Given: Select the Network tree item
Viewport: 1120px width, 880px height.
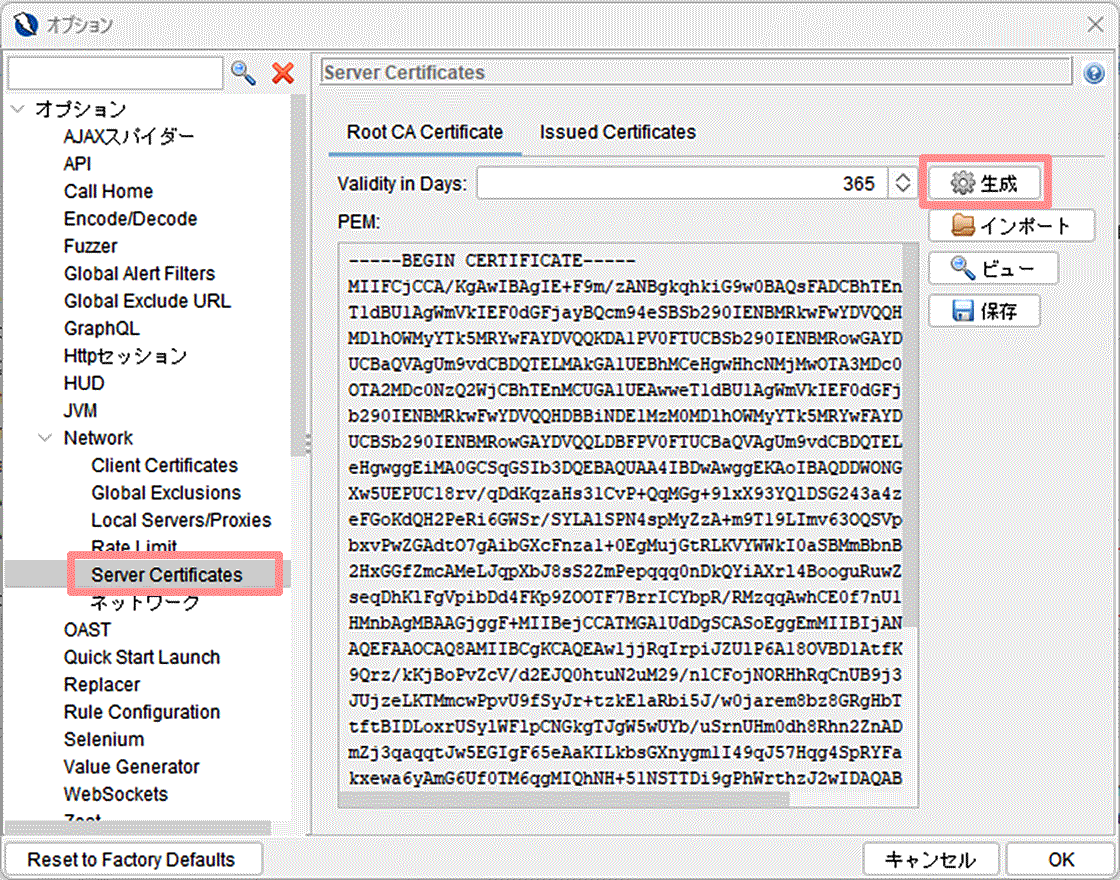Looking at the screenshot, I should (99, 438).
